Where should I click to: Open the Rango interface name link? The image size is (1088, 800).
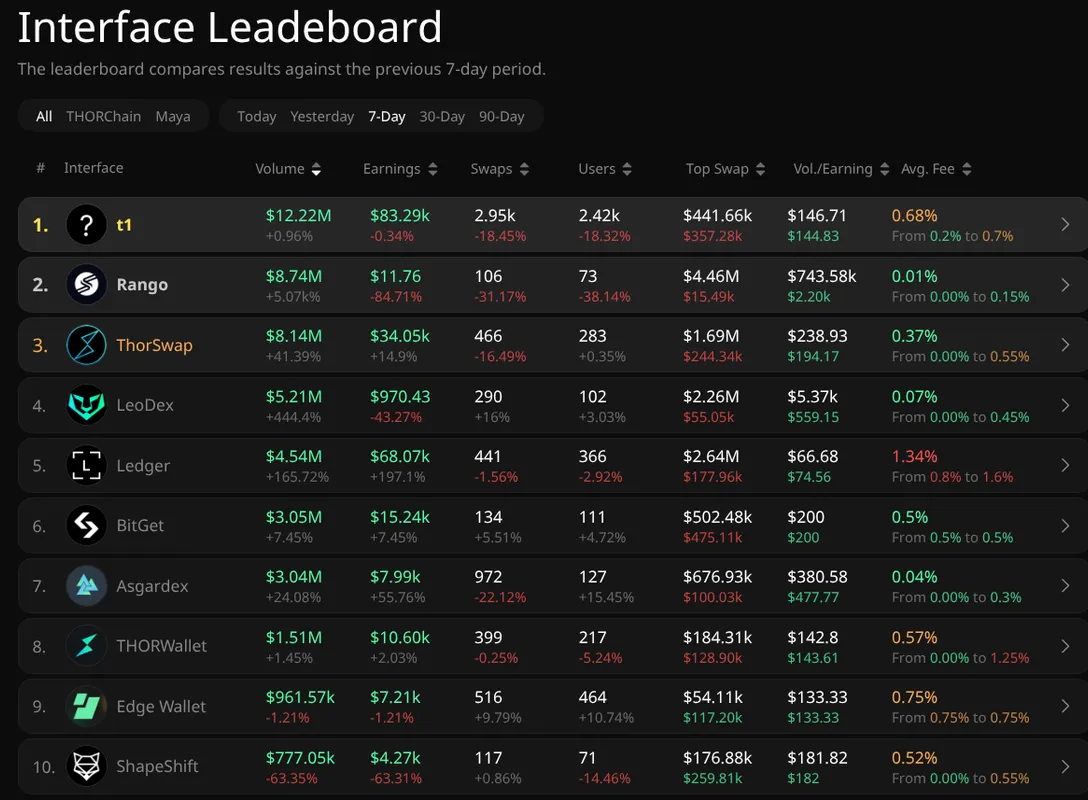142,284
